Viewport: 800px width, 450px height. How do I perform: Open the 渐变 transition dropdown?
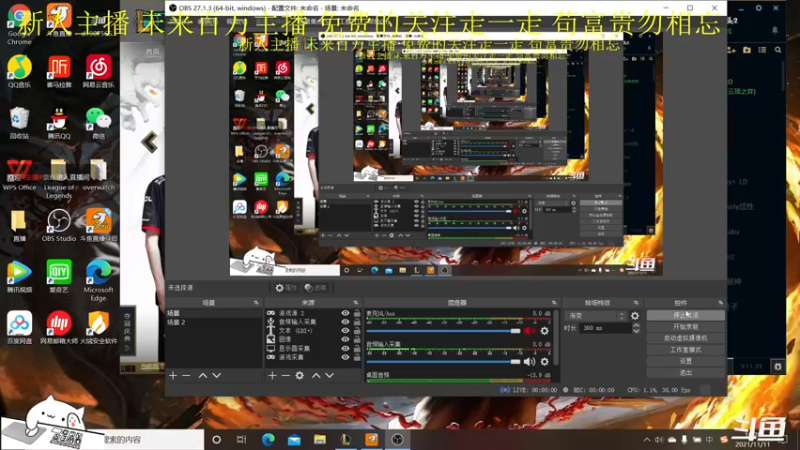595,316
